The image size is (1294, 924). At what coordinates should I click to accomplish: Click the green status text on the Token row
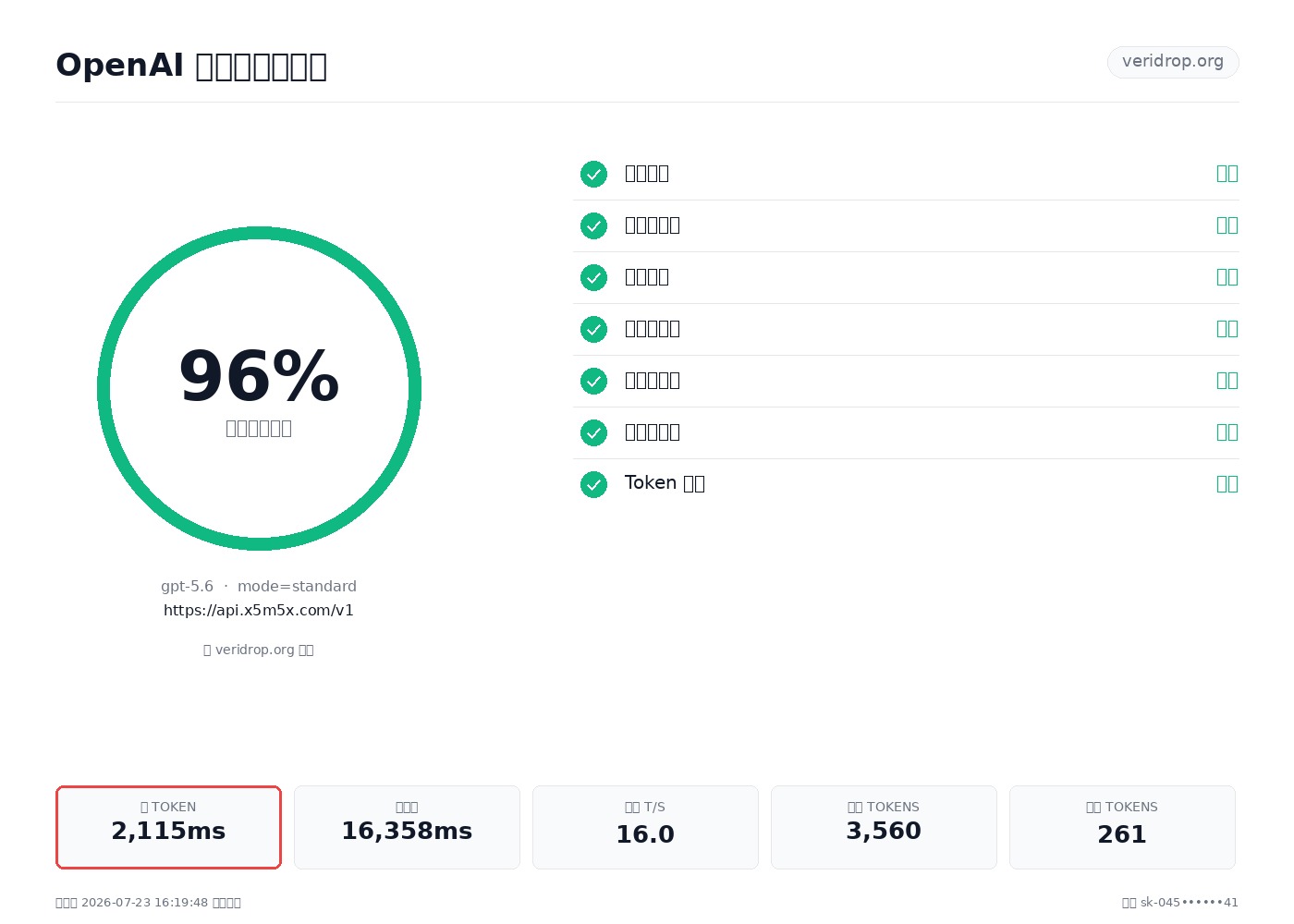click(1227, 483)
